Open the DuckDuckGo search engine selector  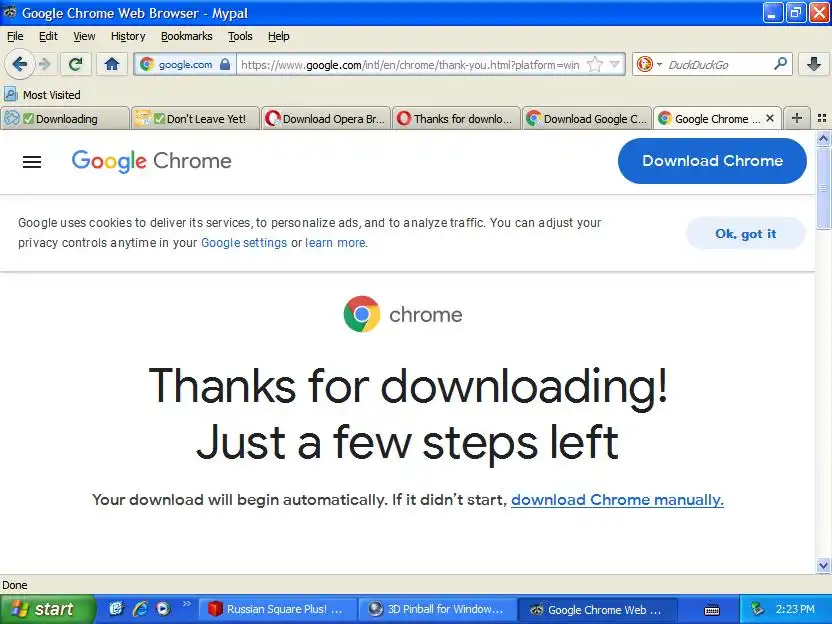tap(649, 65)
